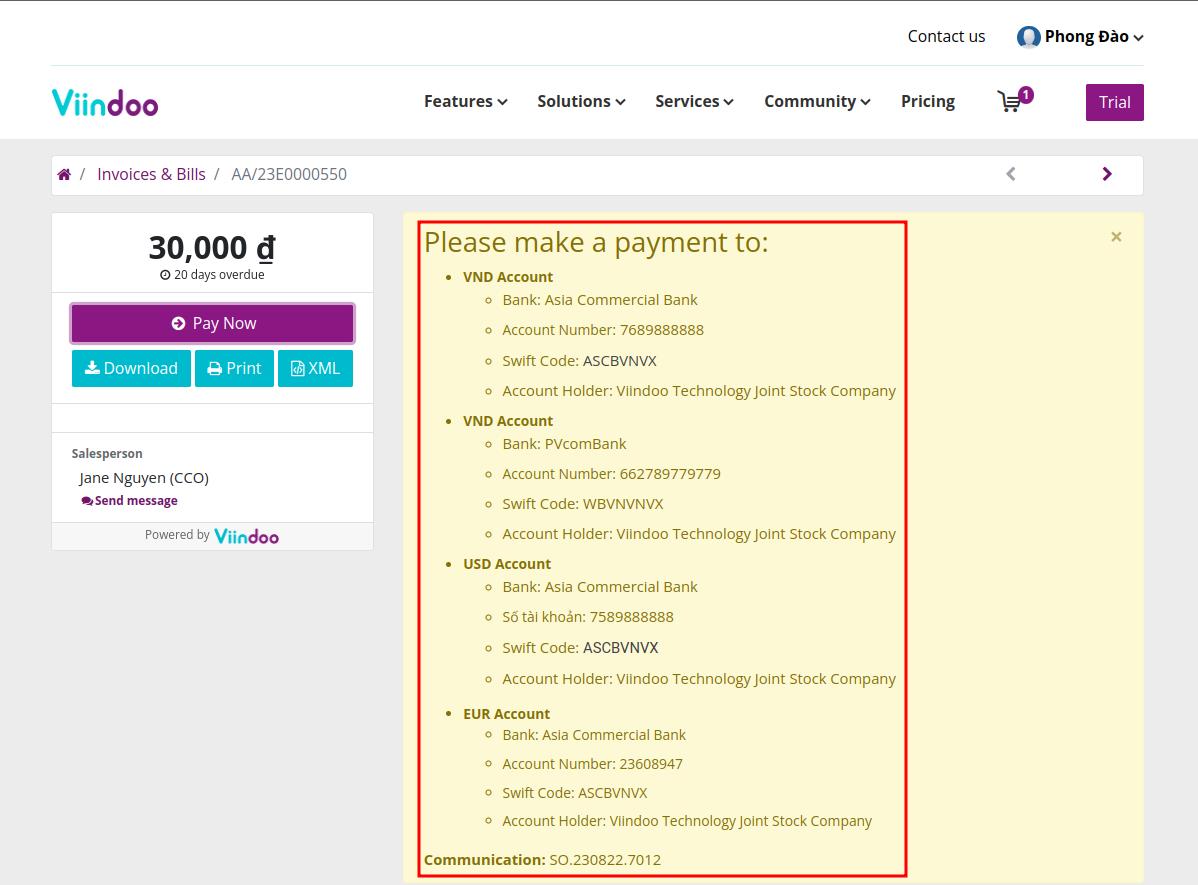Viewport: 1198px width, 885px height.
Task: Click Communication SO.230822.7012
Action: click(x=542, y=860)
